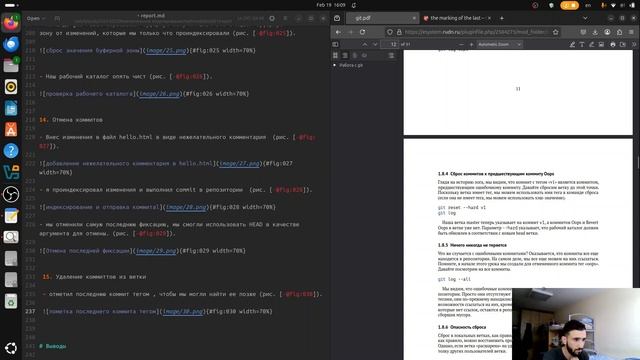Click Open button in text editor
This screenshot has width=640, height=360.
tap(33, 18)
